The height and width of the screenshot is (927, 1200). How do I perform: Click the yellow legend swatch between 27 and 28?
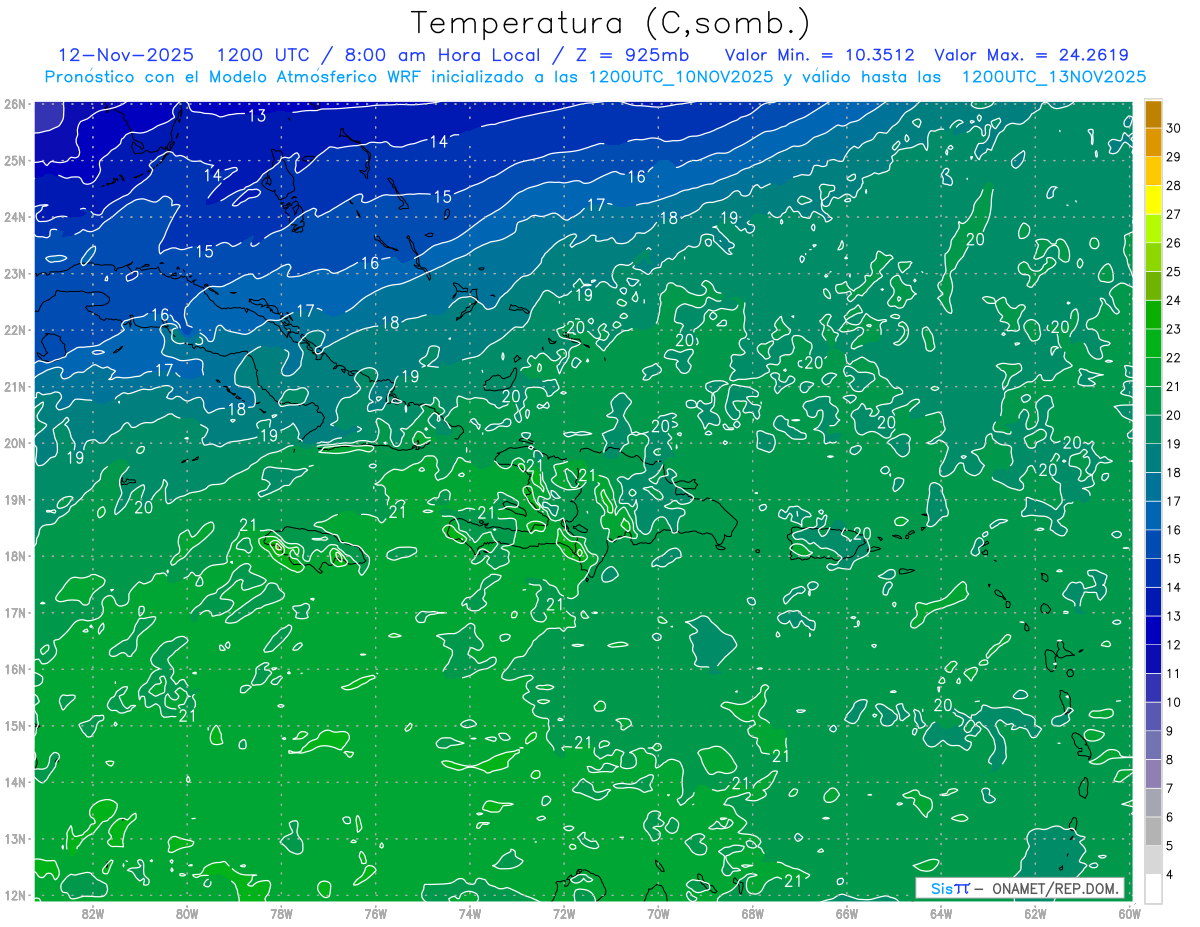click(1153, 199)
